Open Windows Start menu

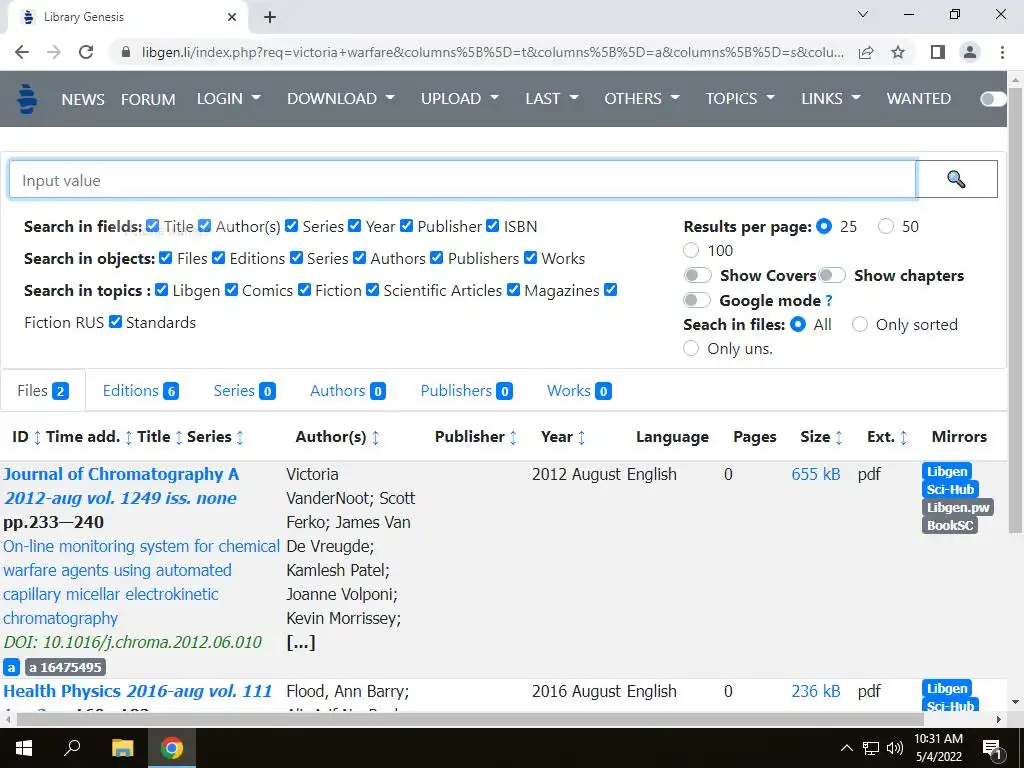24,748
